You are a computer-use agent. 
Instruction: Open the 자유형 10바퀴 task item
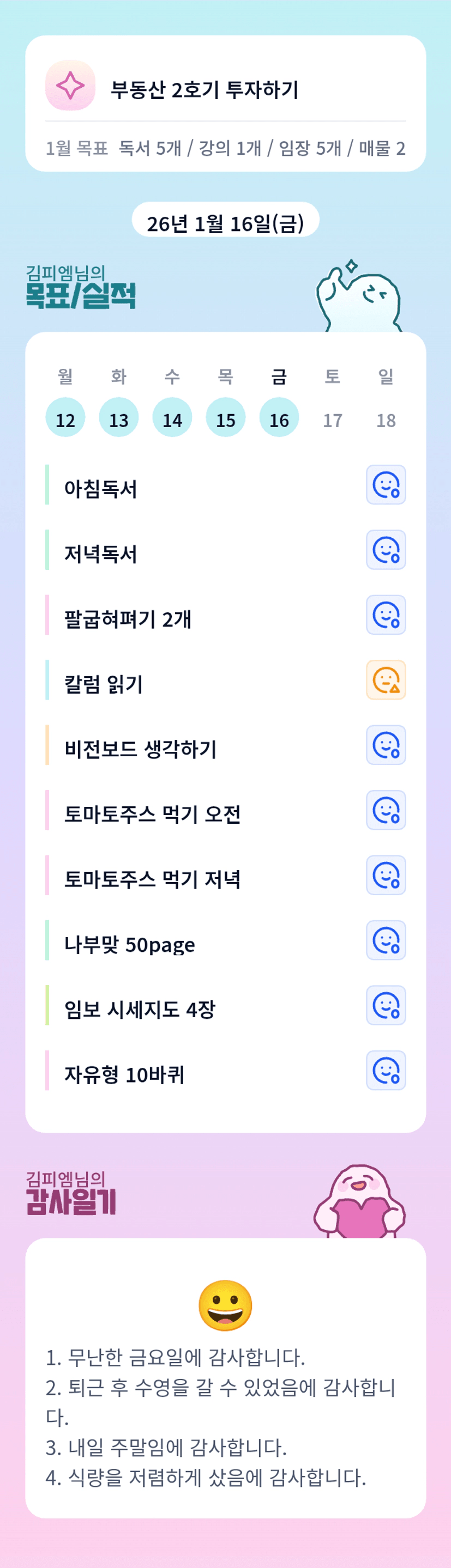tap(125, 1075)
